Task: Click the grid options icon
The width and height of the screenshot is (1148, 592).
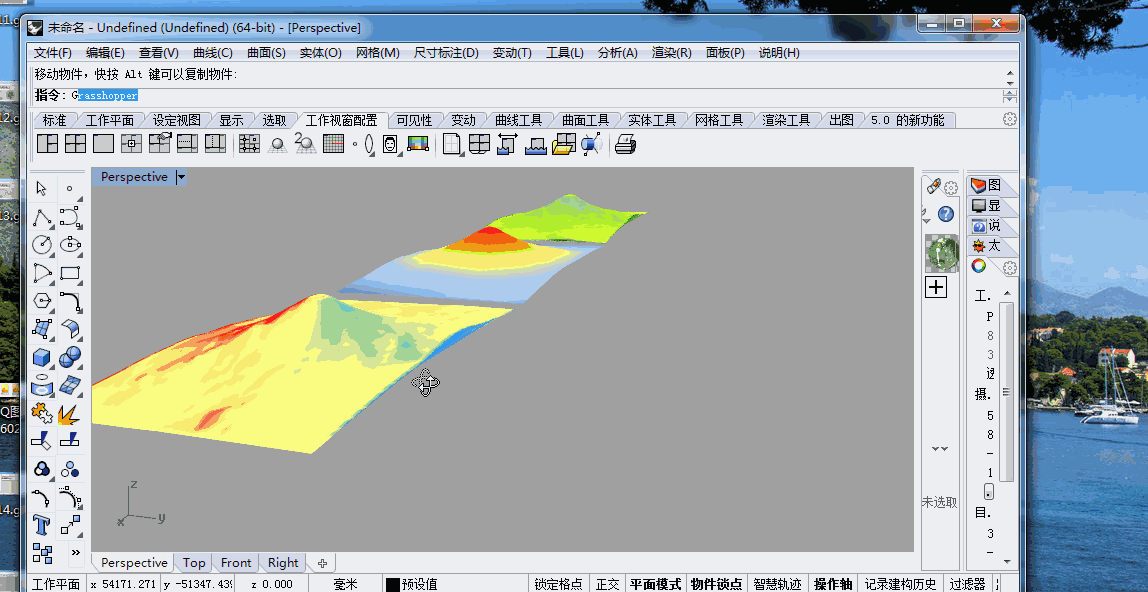Action: 333,144
